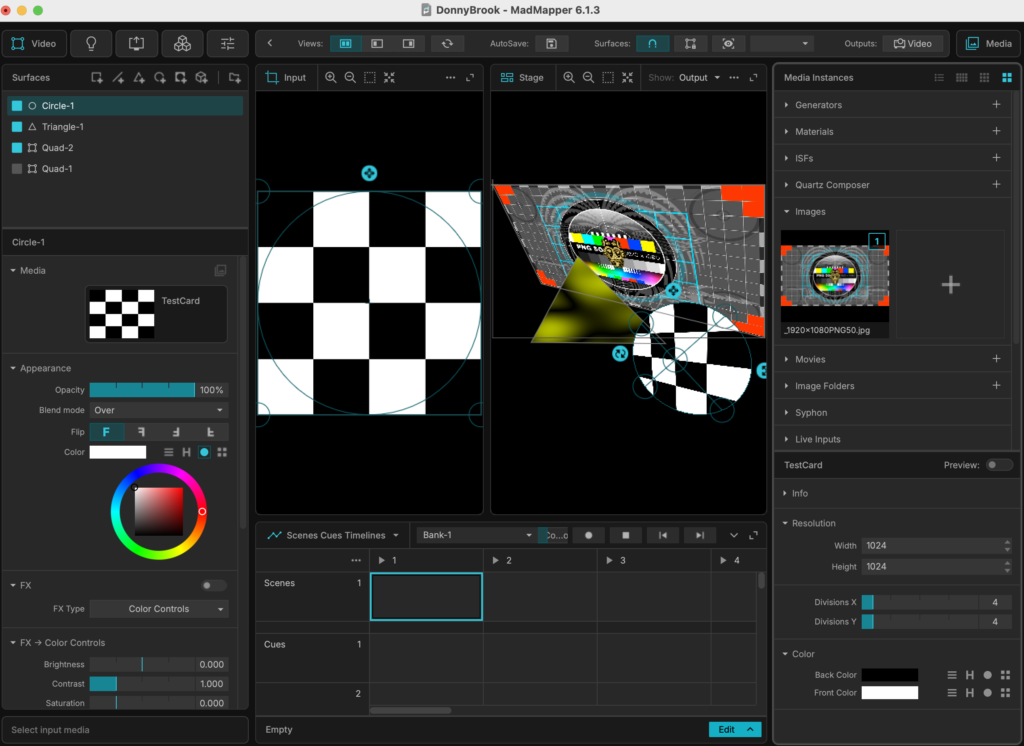Switch to the Video workspace tab
The image size is (1024, 746).
(35, 44)
